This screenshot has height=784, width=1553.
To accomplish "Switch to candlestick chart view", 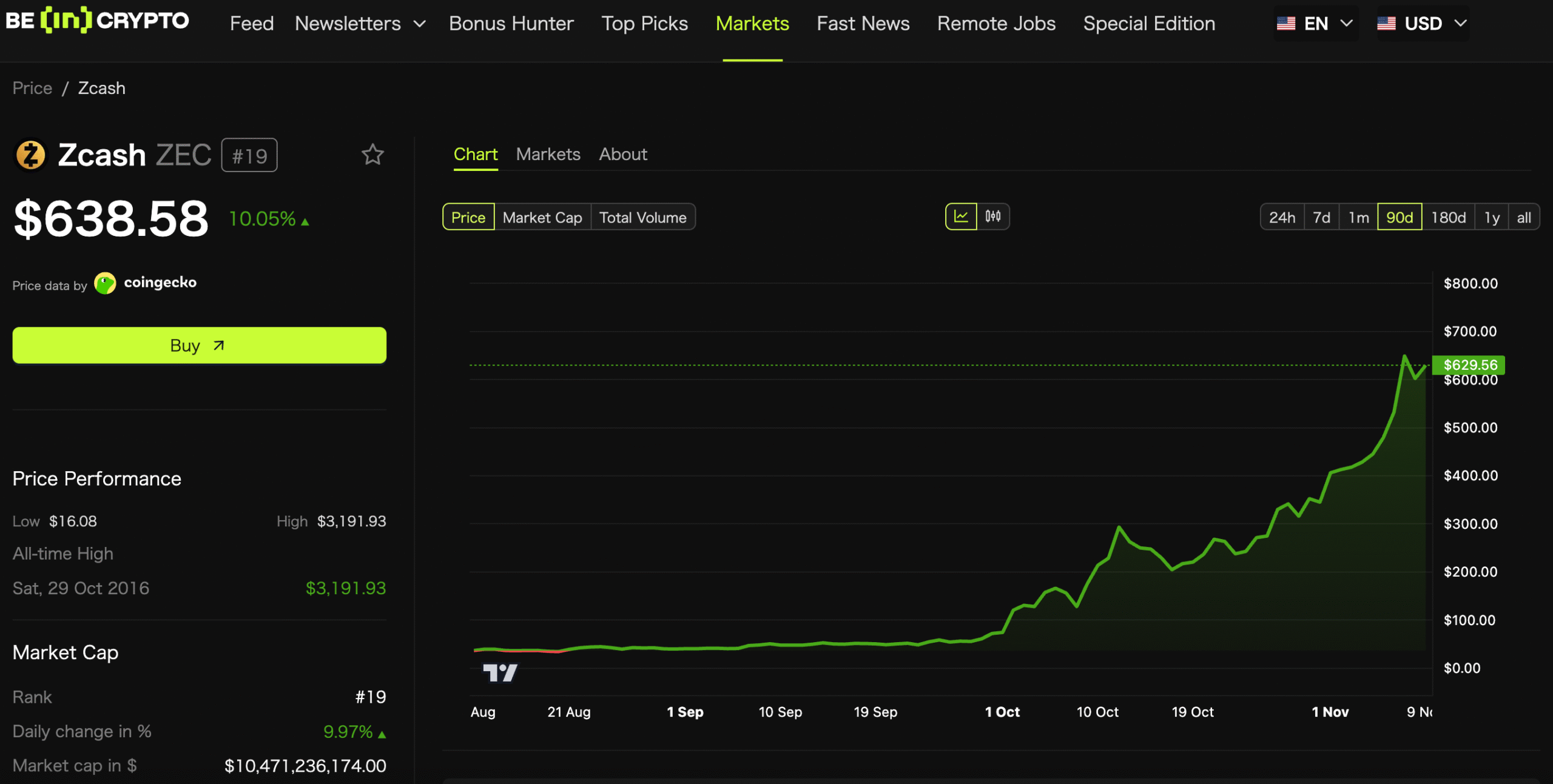I will click(993, 216).
